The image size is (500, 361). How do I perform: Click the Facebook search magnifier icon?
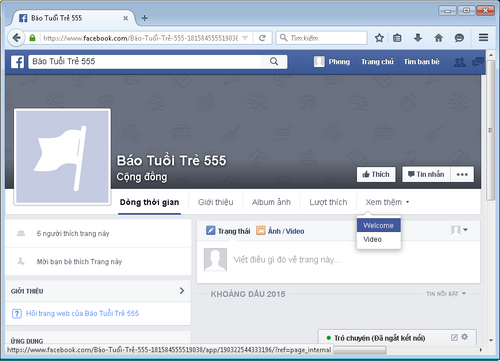click(x=274, y=61)
